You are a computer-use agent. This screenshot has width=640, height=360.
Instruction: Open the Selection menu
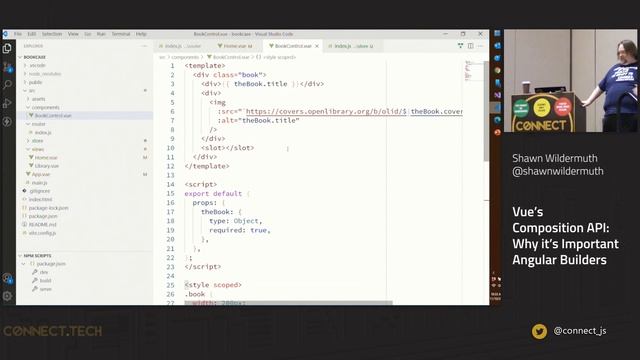(52, 34)
